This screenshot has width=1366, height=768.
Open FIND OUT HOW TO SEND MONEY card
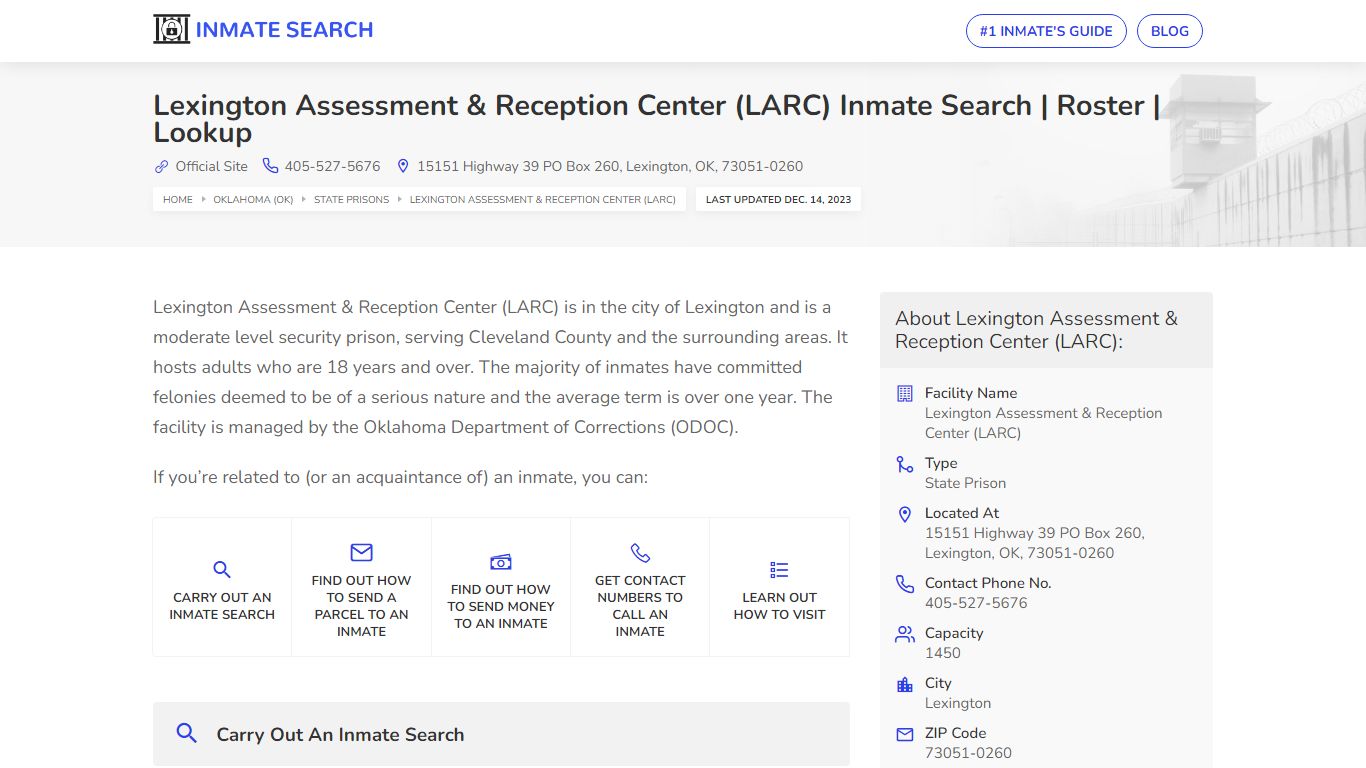coord(501,587)
